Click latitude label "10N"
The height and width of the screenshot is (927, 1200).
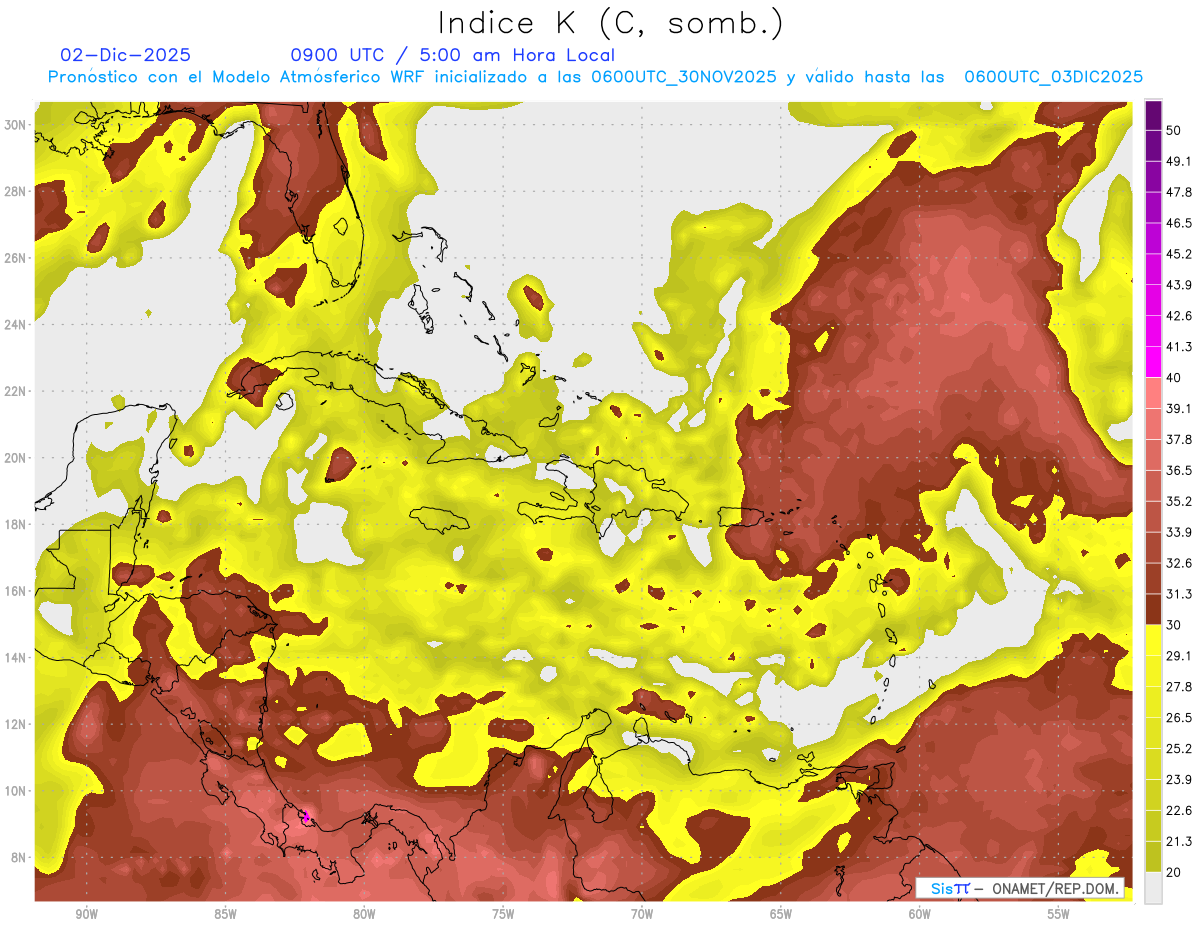(15, 791)
